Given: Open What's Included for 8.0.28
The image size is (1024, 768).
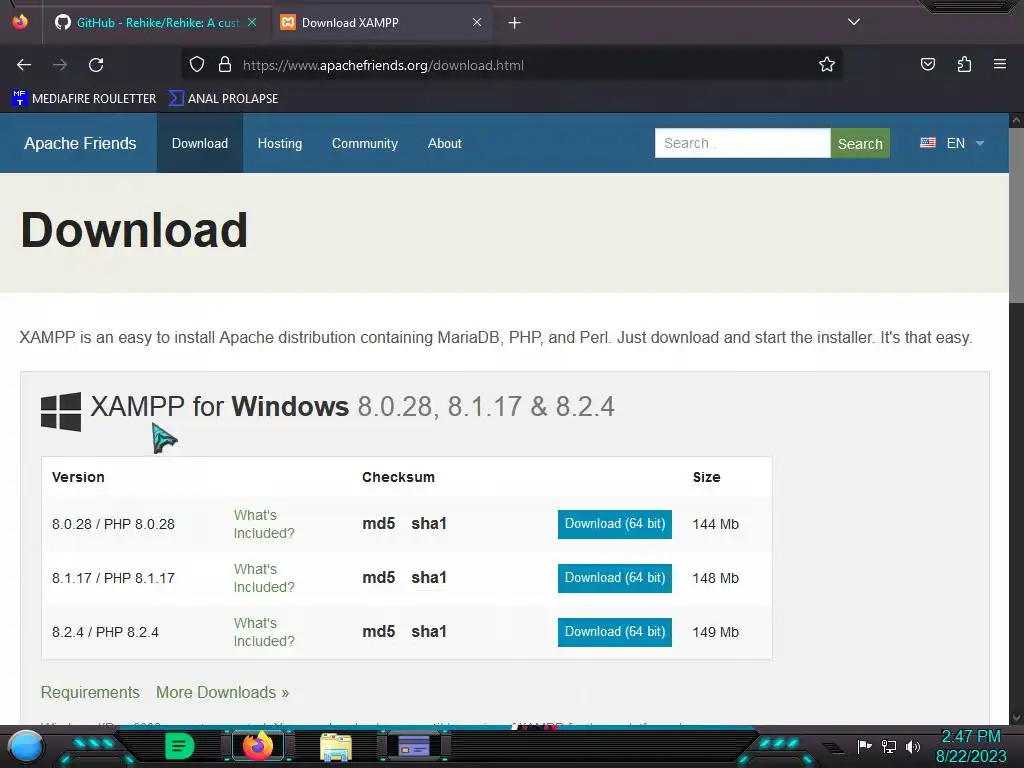Looking at the screenshot, I should (264, 524).
